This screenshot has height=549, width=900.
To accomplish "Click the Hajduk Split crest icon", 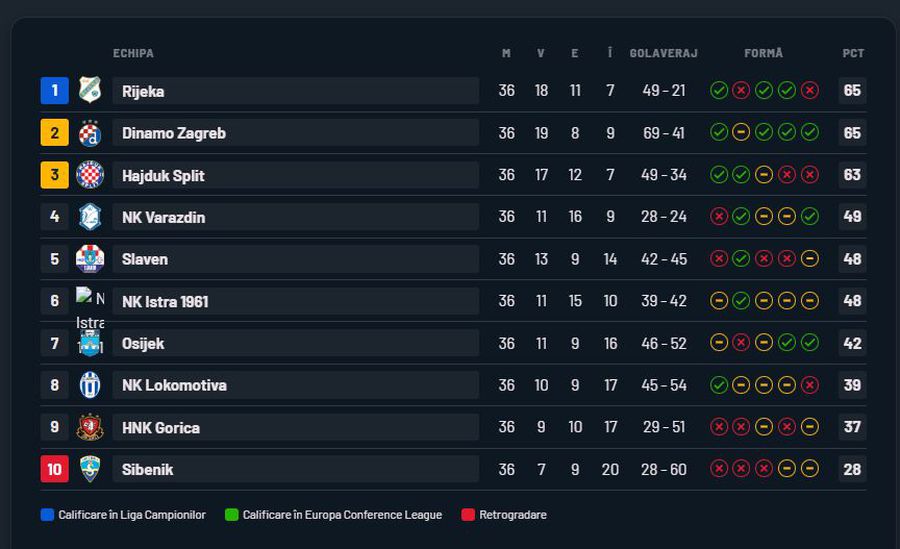I will pos(90,175).
